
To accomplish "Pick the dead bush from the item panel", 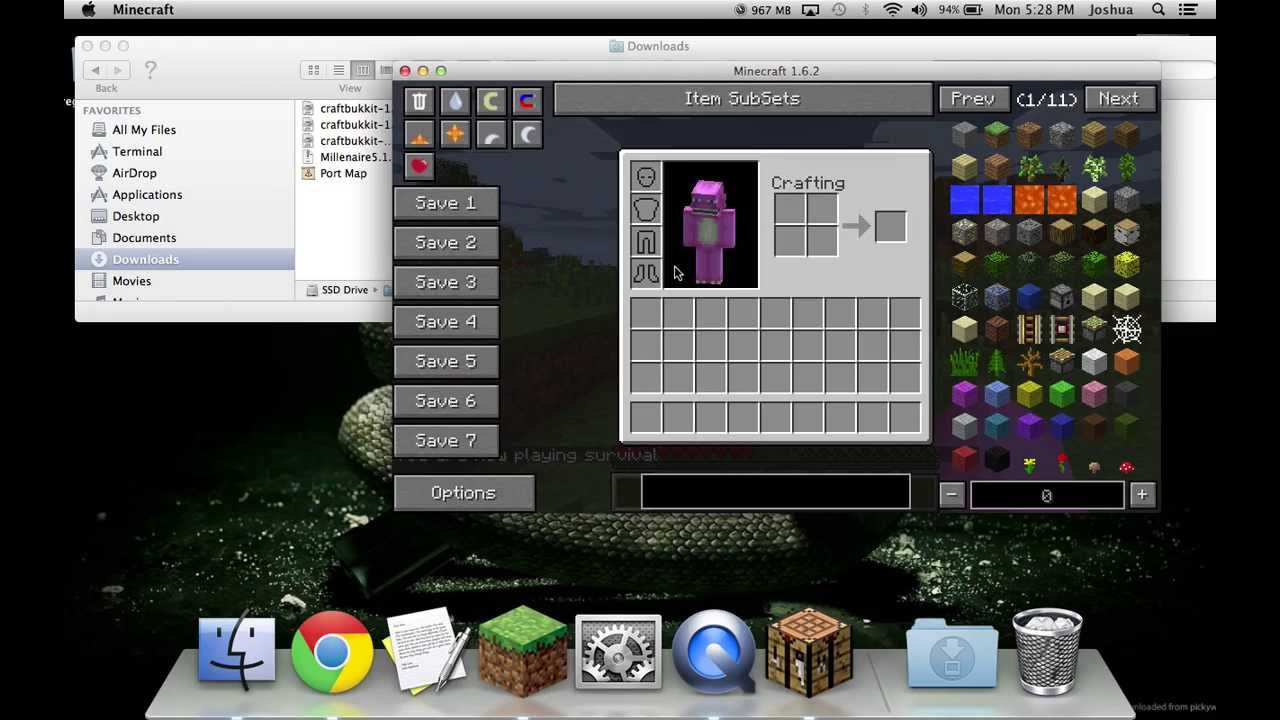I will (1029, 362).
